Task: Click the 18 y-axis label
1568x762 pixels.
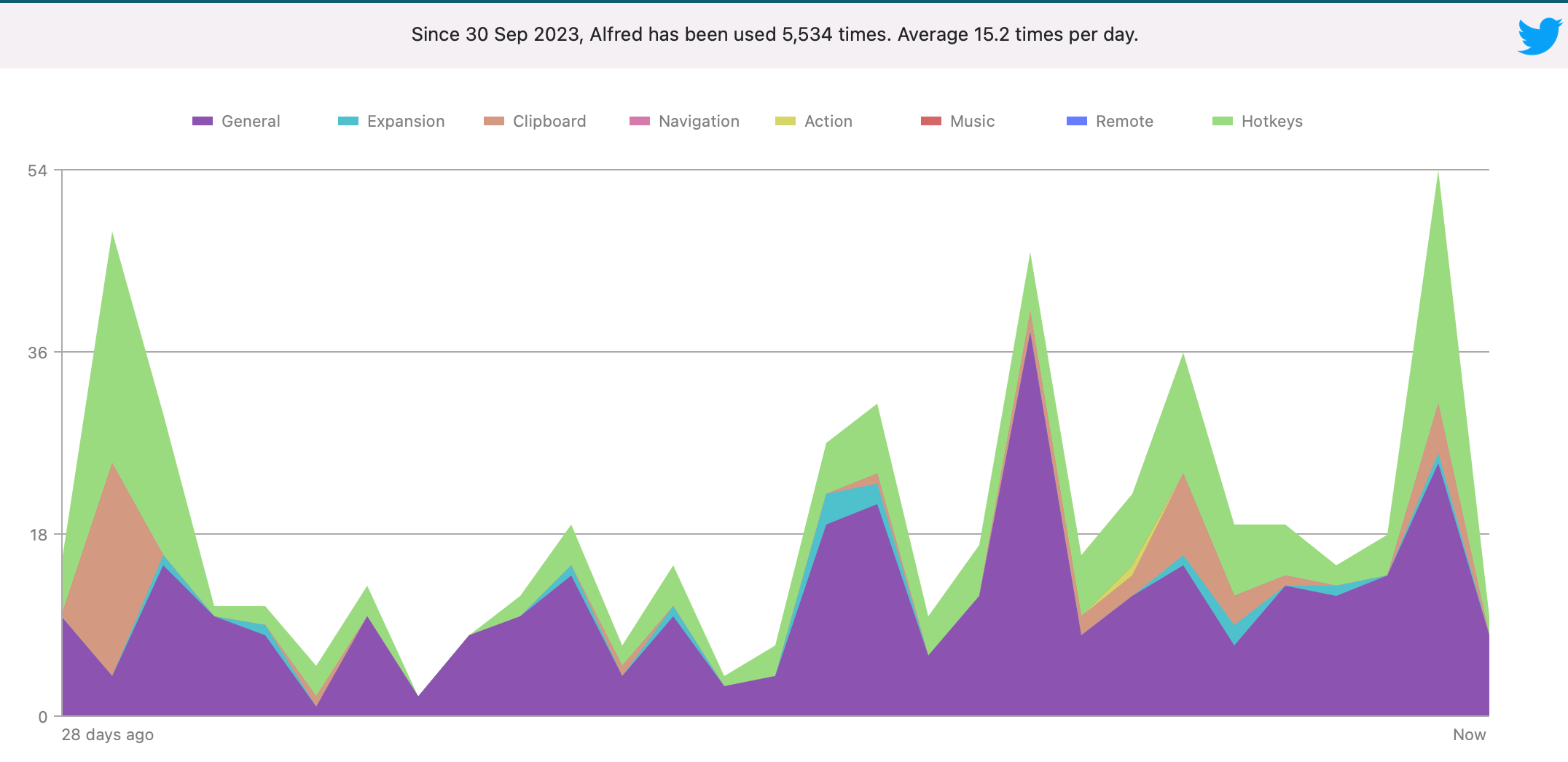Action: (x=38, y=535)
